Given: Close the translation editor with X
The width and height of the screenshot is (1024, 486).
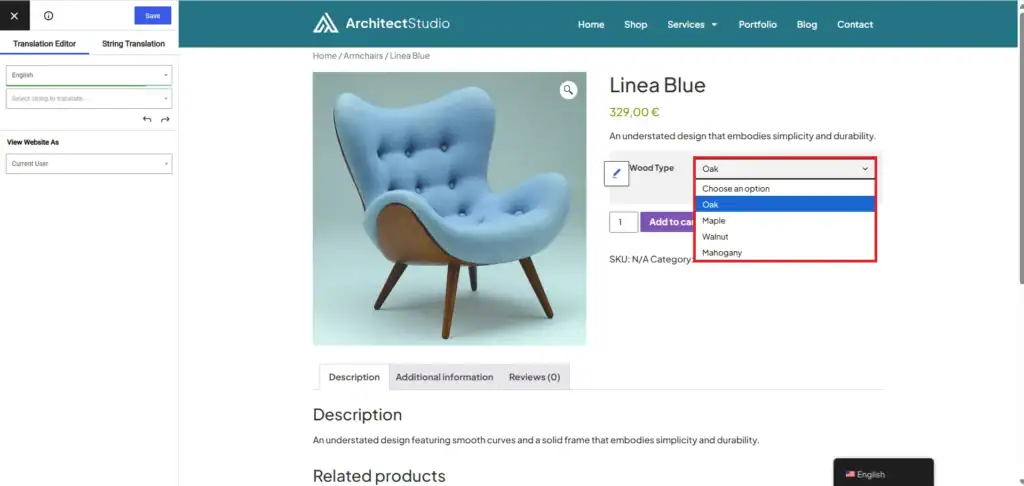Looking at the screenshot, I should click(x=14, y=16).
